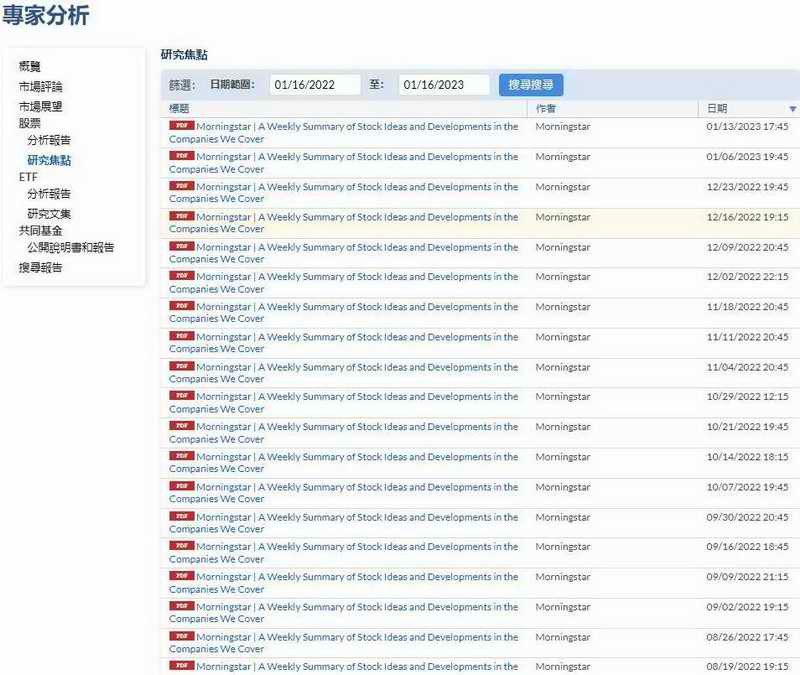Image resolution: width=800 pixels, height=675 pixels.
Task: Open the PDF icon for the 08/26/2022 report
Action: (x=182, y=636)
